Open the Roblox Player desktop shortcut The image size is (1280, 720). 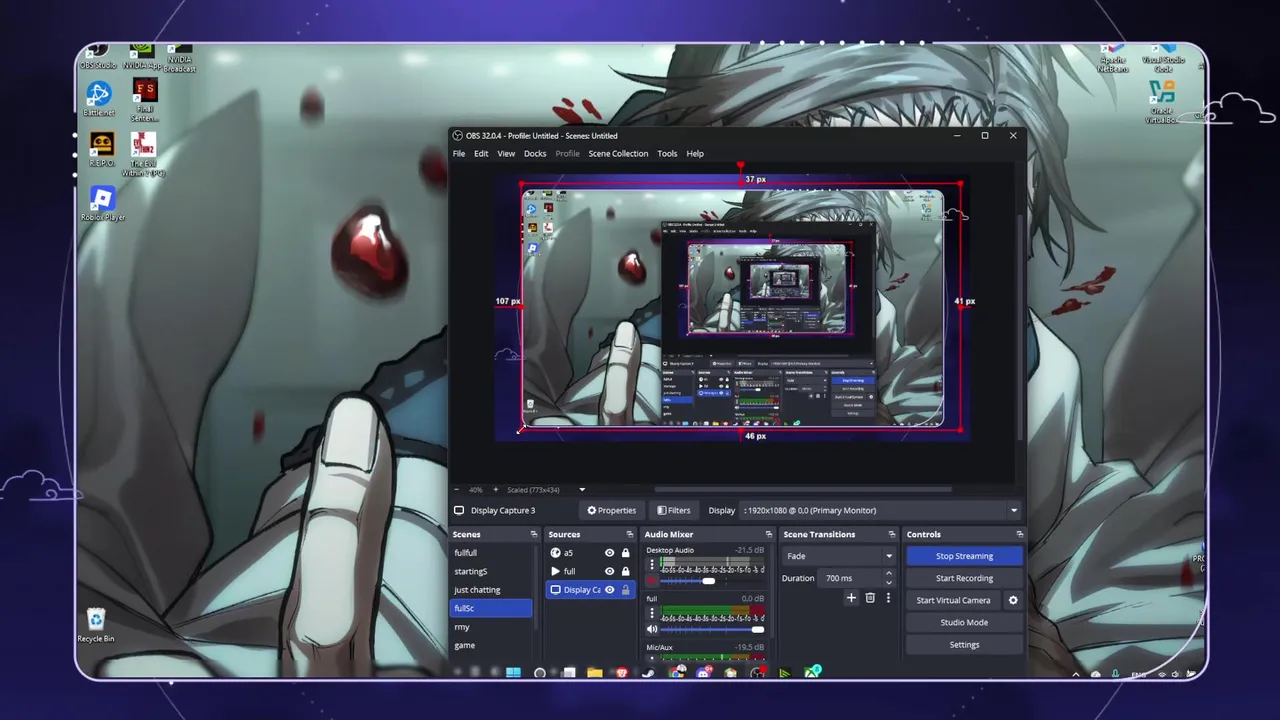click(102, 203)
